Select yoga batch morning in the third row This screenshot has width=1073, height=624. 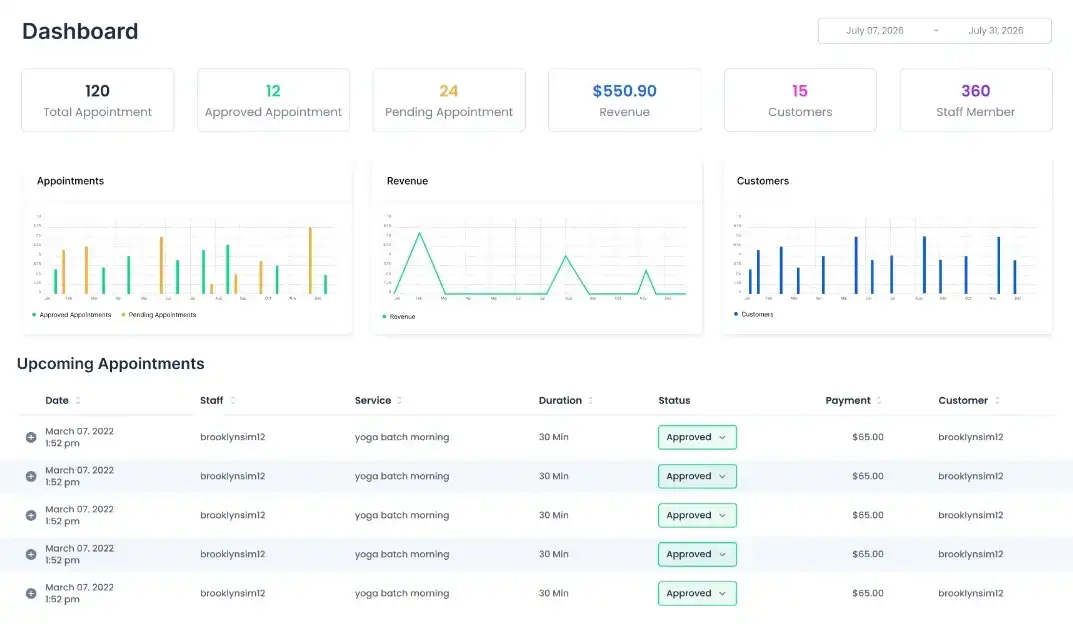point(402,515)
